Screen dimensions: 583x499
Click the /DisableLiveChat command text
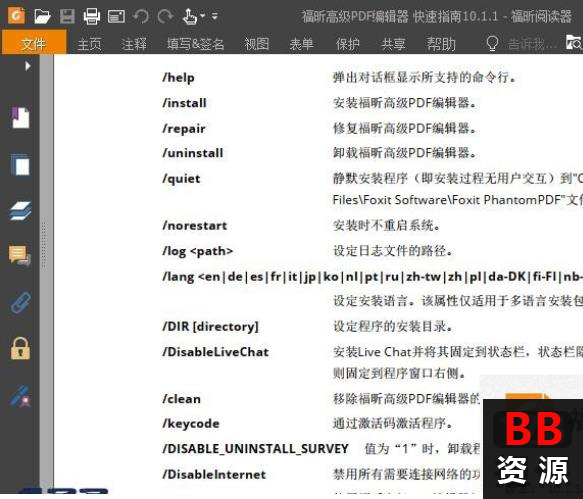tap(215, 352)
